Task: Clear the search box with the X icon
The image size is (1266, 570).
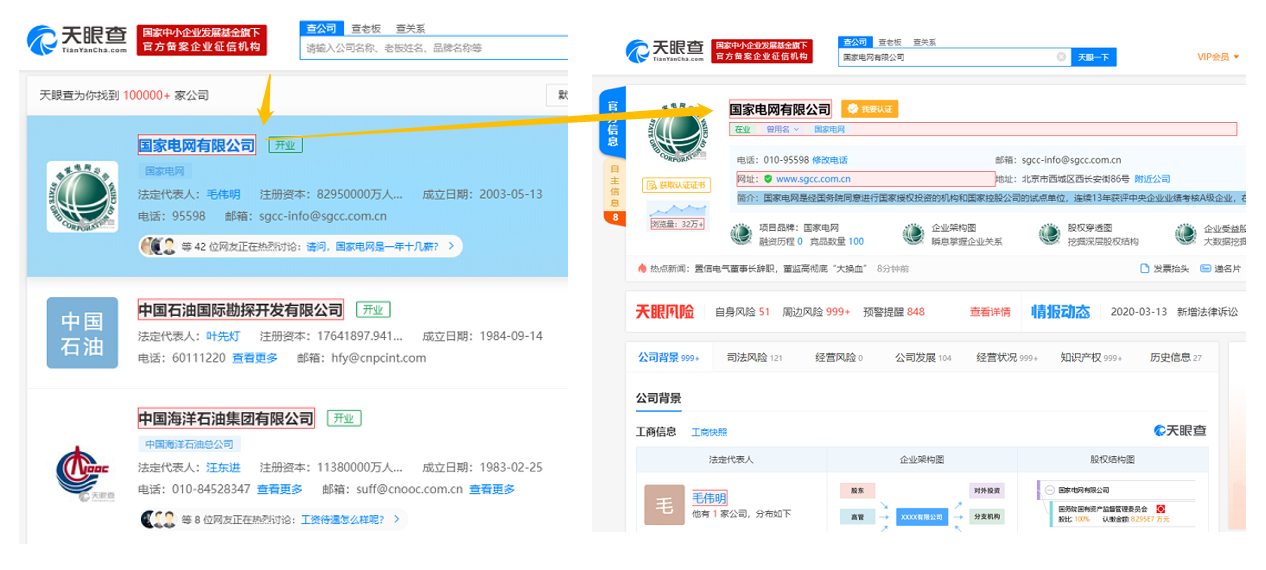Action: coord(1061,57)
